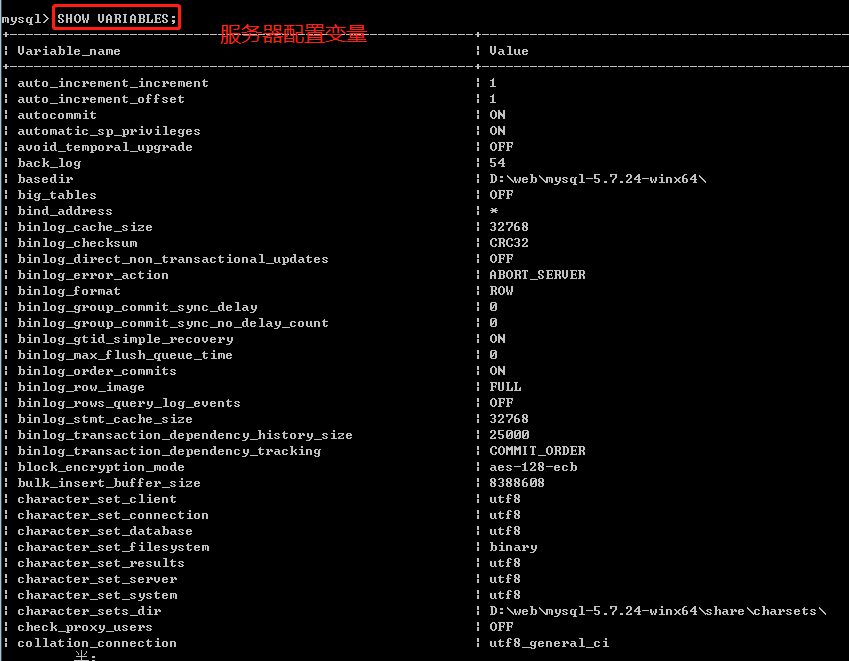Click the value 54 for back_log
849x661 pixels.
(x=497, y=163)
